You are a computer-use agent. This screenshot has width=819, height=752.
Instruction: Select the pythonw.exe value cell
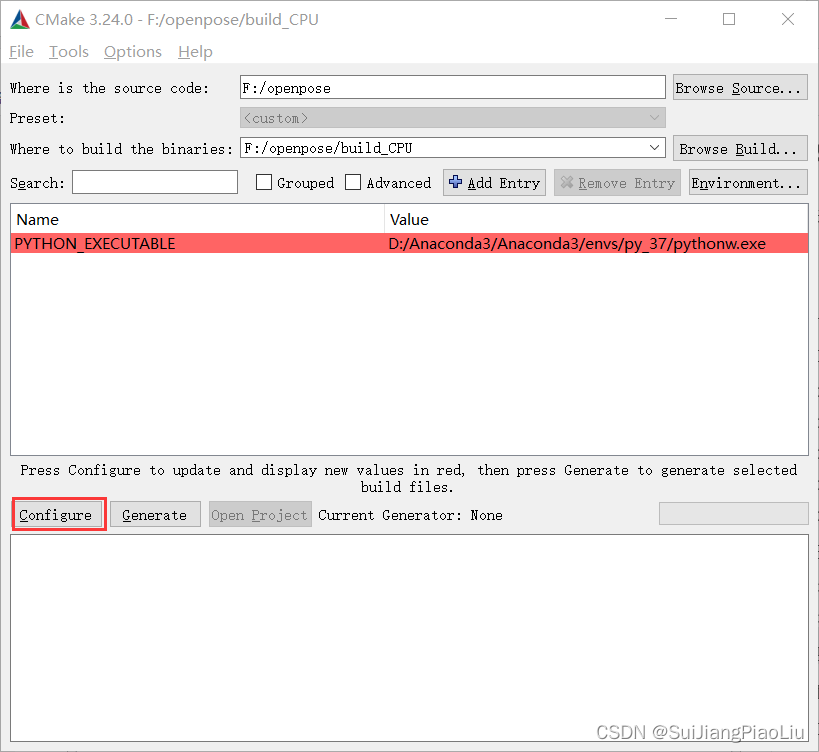pos(596,243)
